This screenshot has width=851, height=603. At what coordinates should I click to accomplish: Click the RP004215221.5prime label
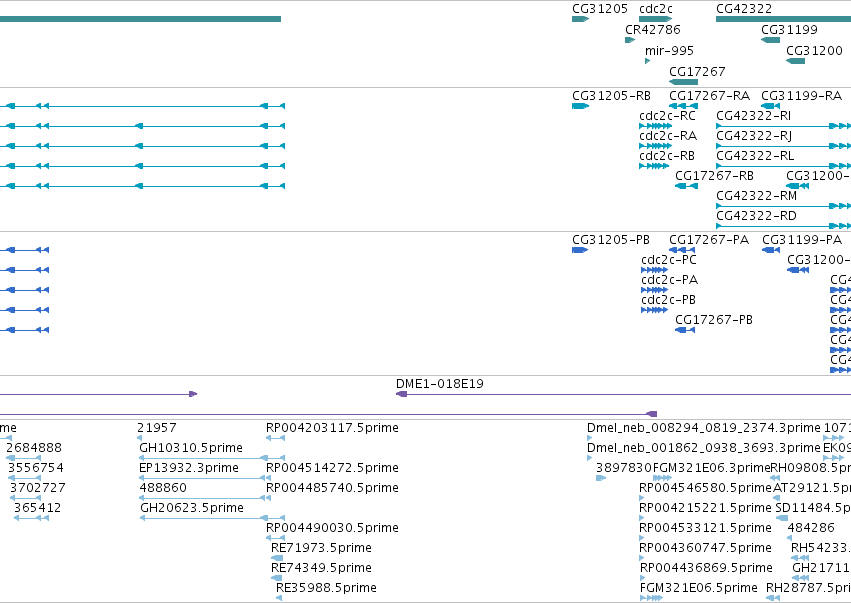click(x=706, y=507)
